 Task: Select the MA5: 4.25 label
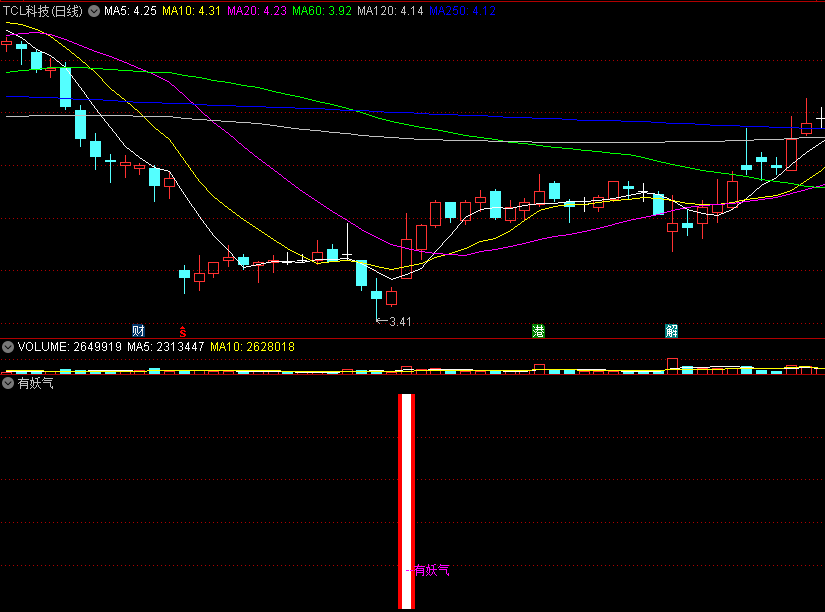pyautogui.click(x=130, y=11)
